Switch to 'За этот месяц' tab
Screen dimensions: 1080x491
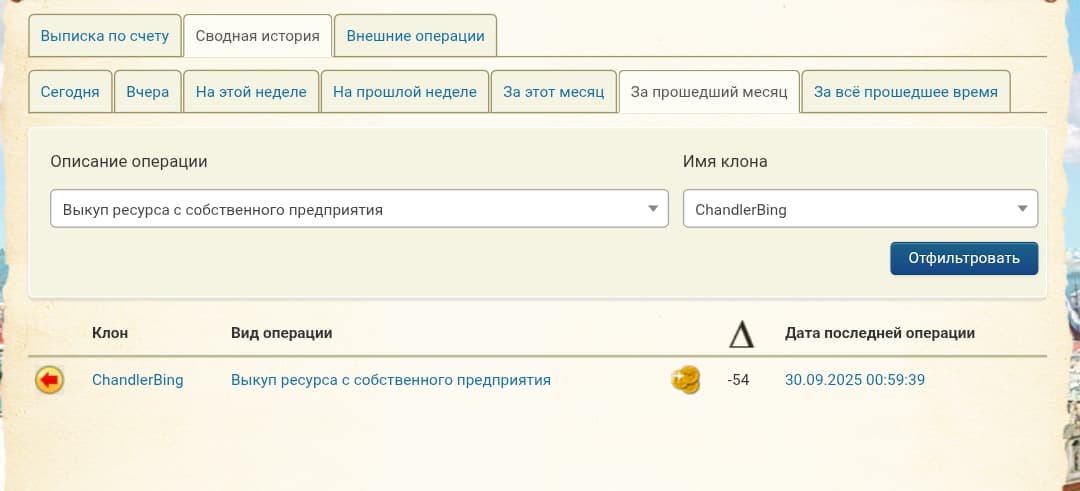[554, 92]
